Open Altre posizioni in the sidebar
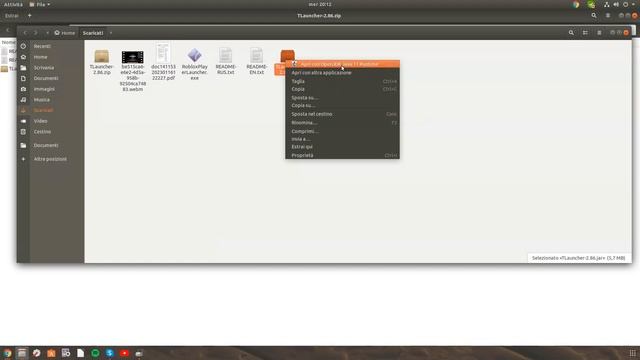This screenshot has width=640, height=360. (50, 159)
